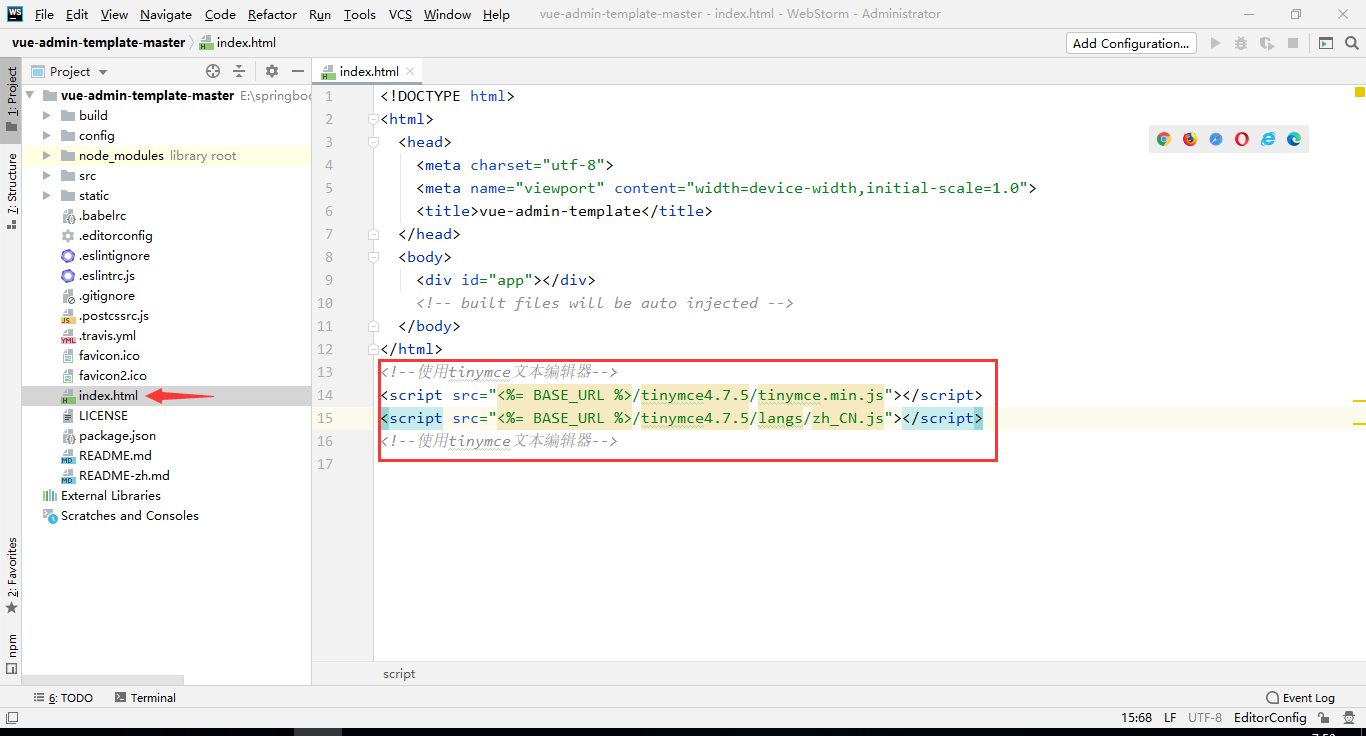Click Locate/Scroll from Source target icon
The height and width of the screenshot is (736, 1366).
[213, 71]
